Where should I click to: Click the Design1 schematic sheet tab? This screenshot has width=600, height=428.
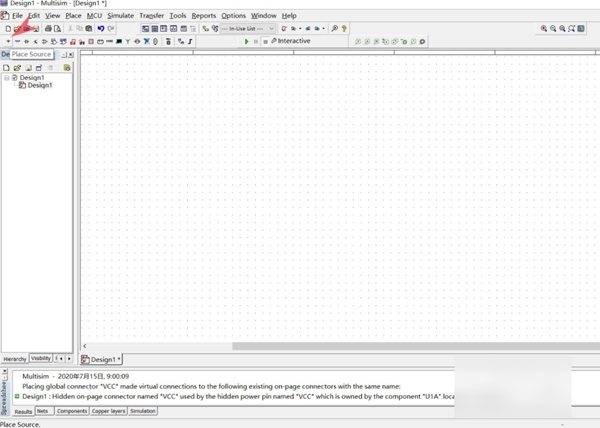(104, 359)
